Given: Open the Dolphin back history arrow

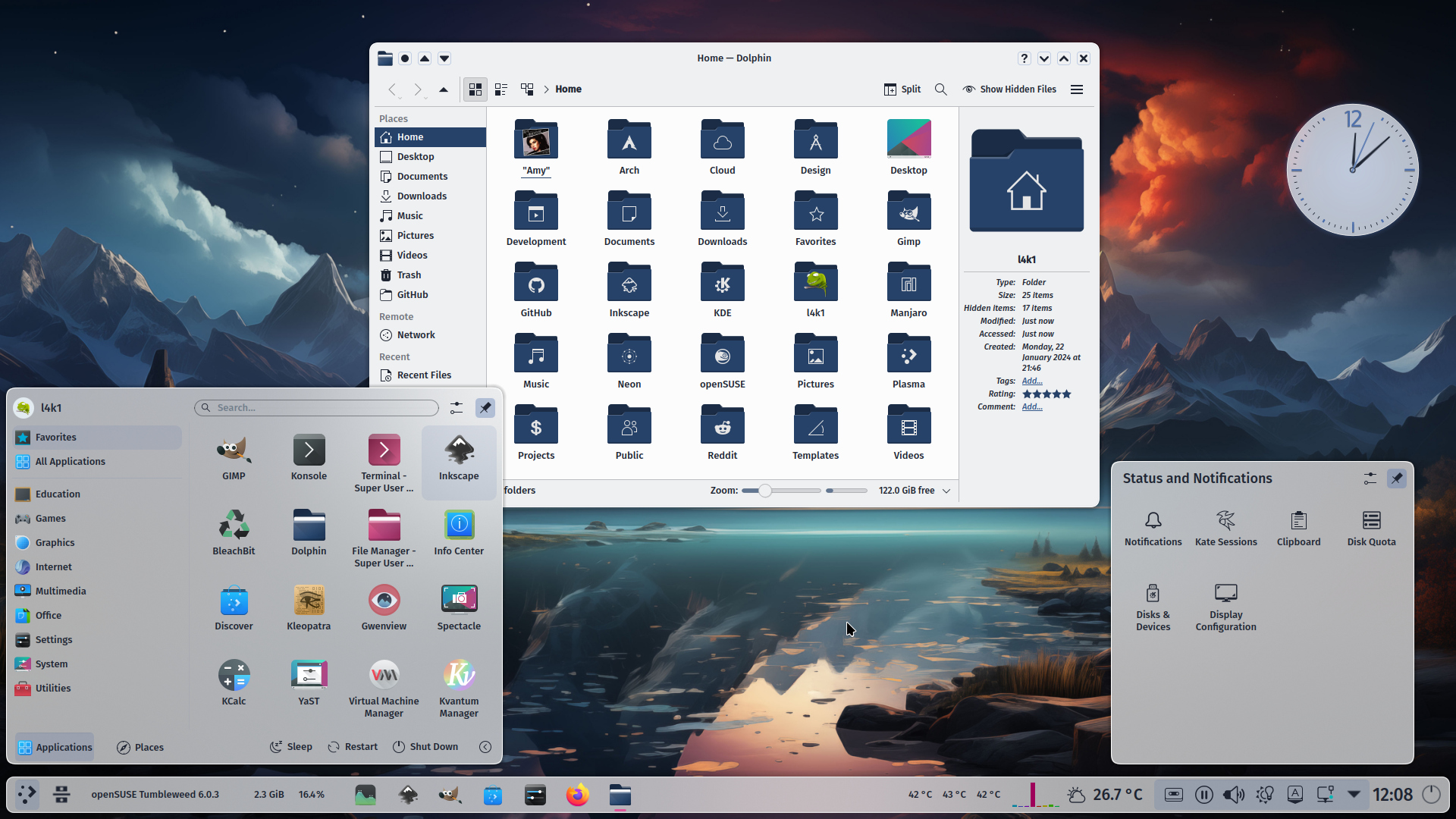Looking at the screenshot, I should pyautogui.click(x=393, y=89).
